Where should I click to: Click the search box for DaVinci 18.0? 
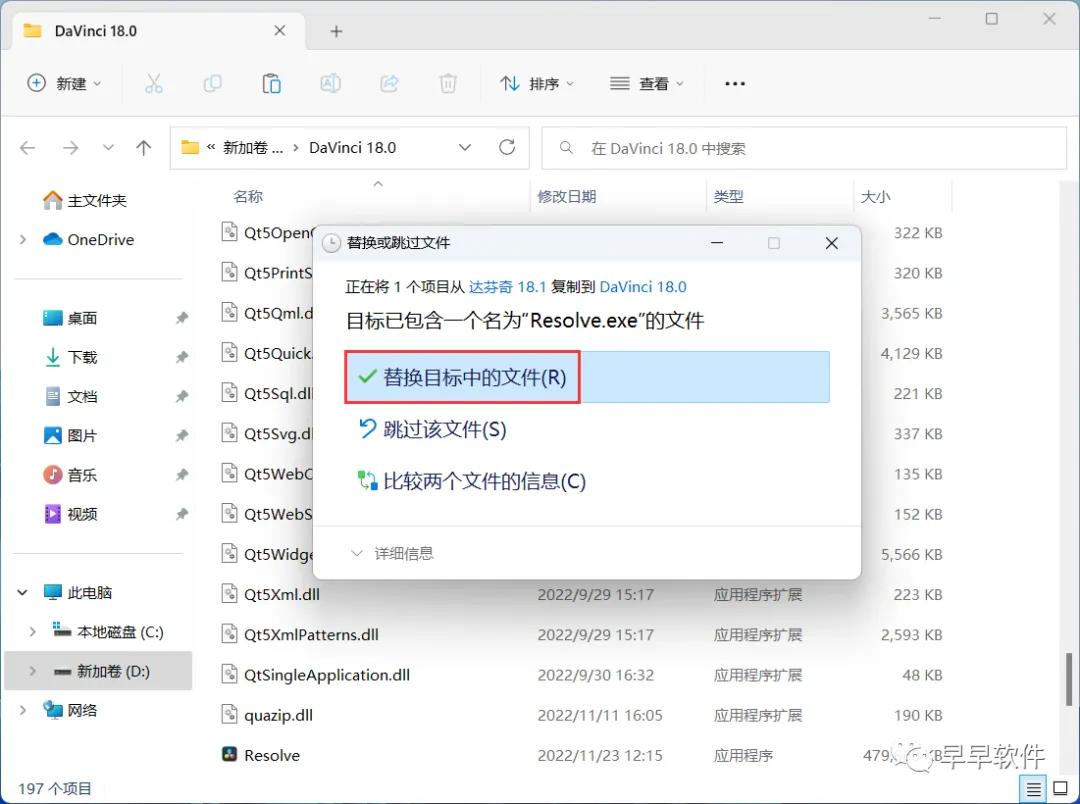point(804,148)
